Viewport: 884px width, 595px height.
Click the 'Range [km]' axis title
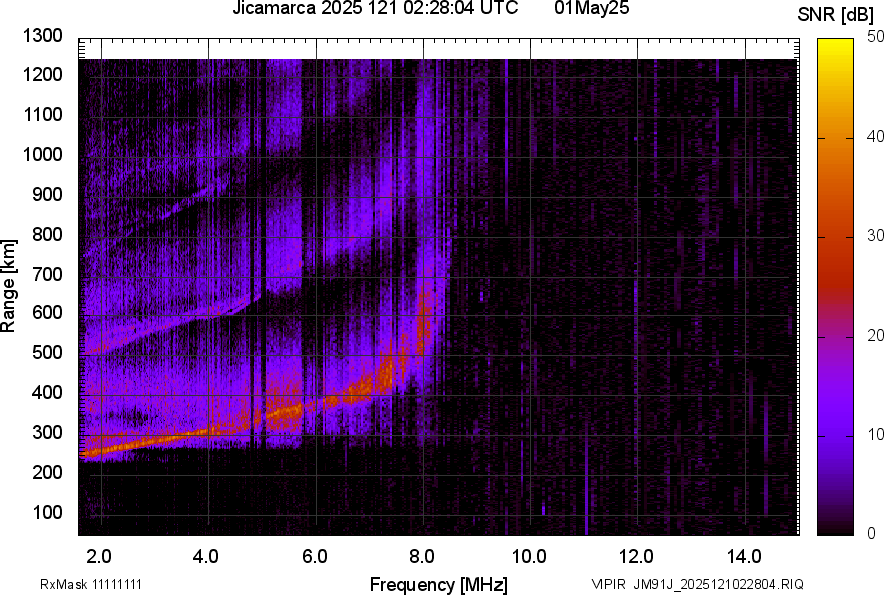[8, 286]
